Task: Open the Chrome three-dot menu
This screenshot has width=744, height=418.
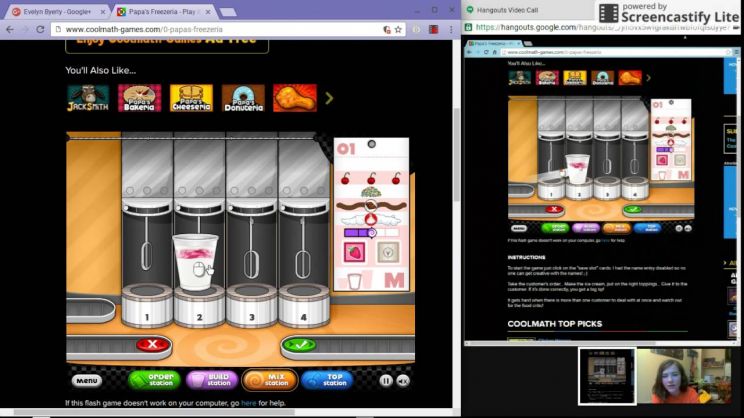Action: [451, 29]
